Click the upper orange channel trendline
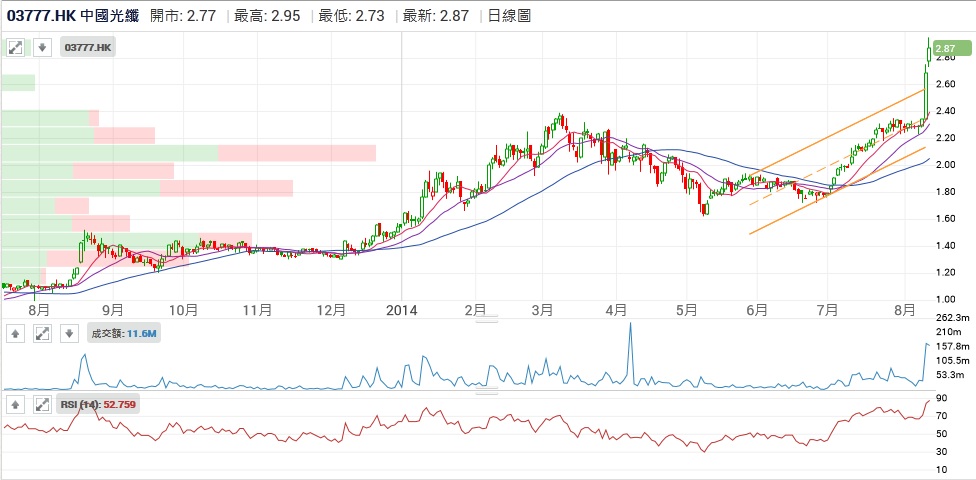The image size is (976, 480). click(840, 130)
